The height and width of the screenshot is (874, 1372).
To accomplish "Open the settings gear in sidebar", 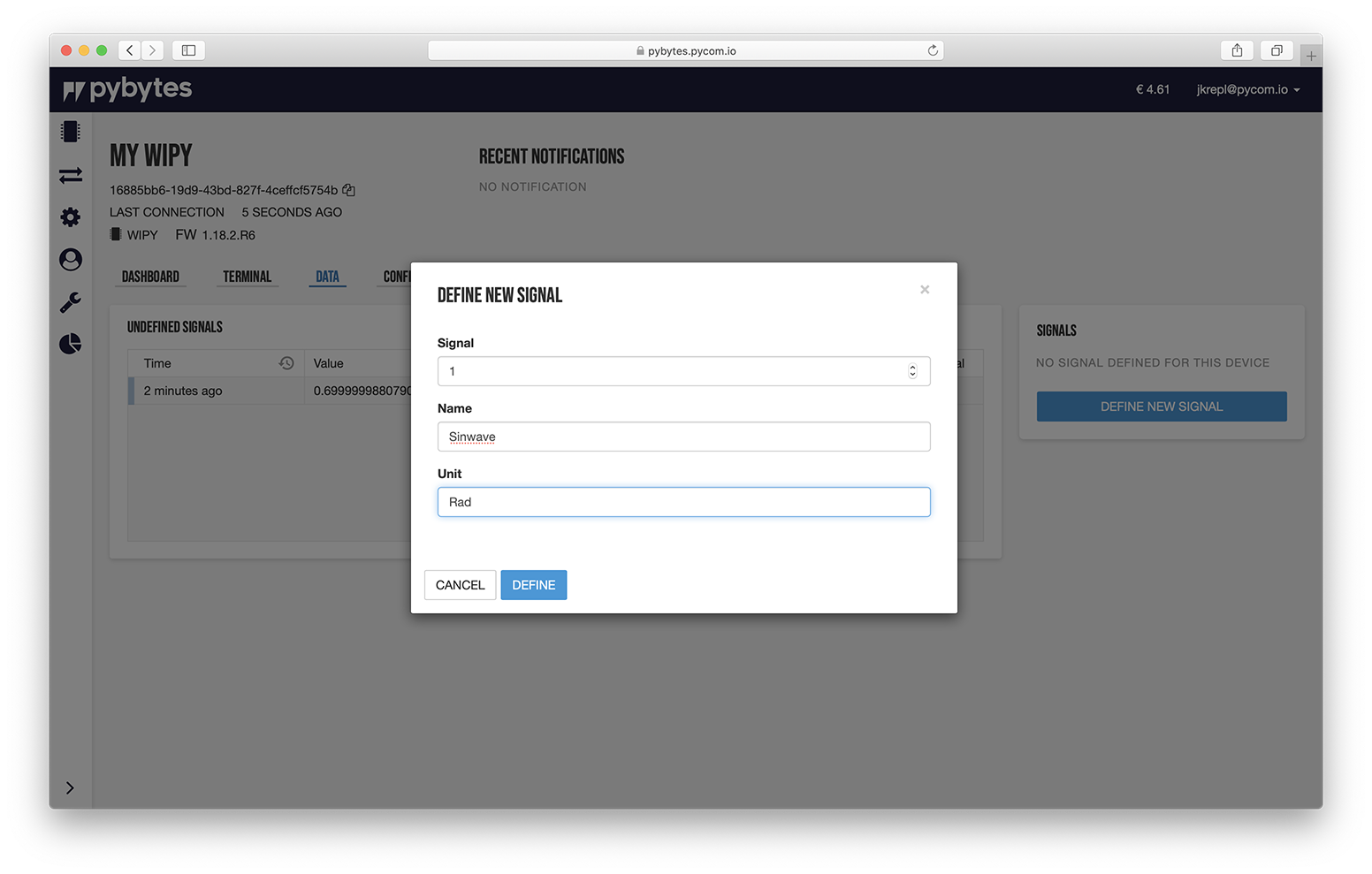I will pyautogui.click(x=71, y=217).
